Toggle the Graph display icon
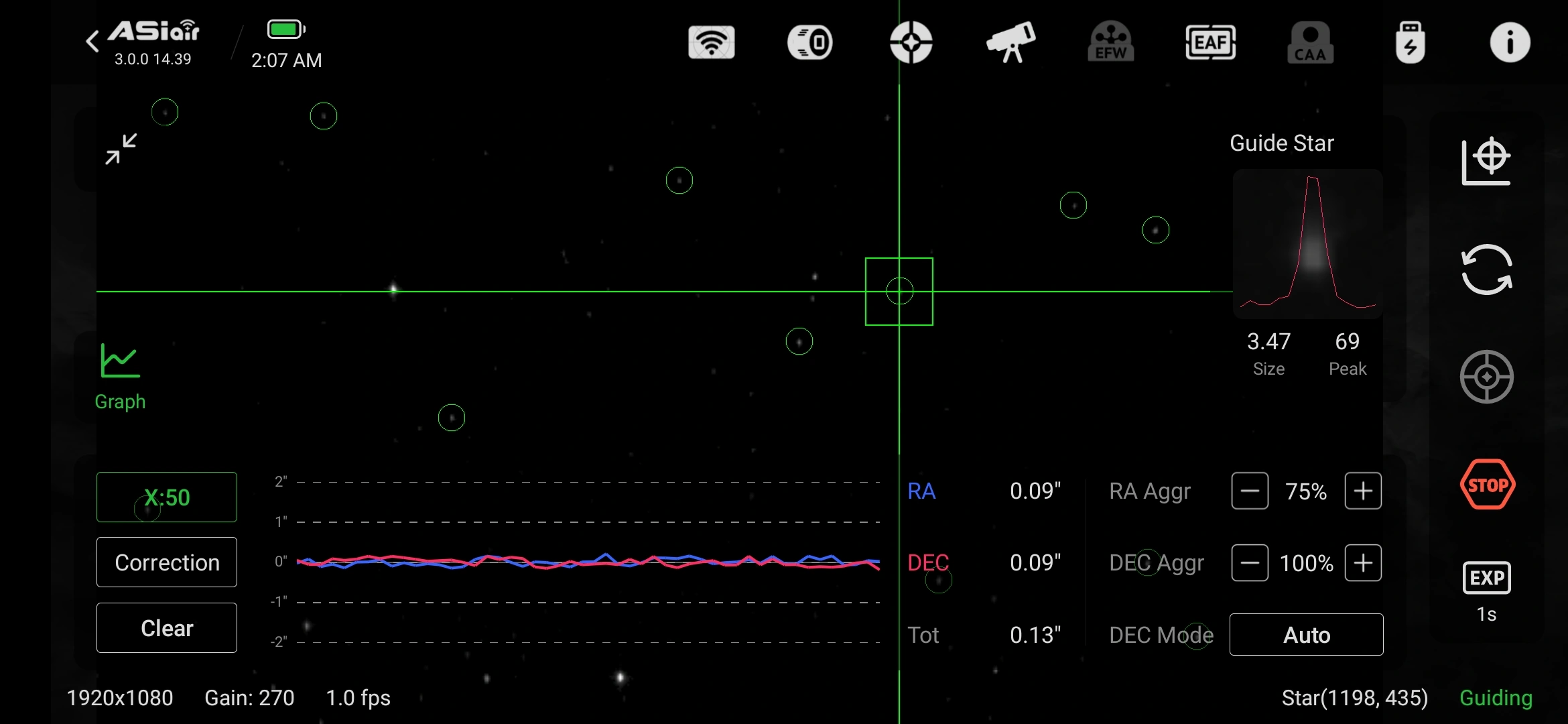This screenshot has width=1568, height=724. pyautogui.click(x=120, y=377)
